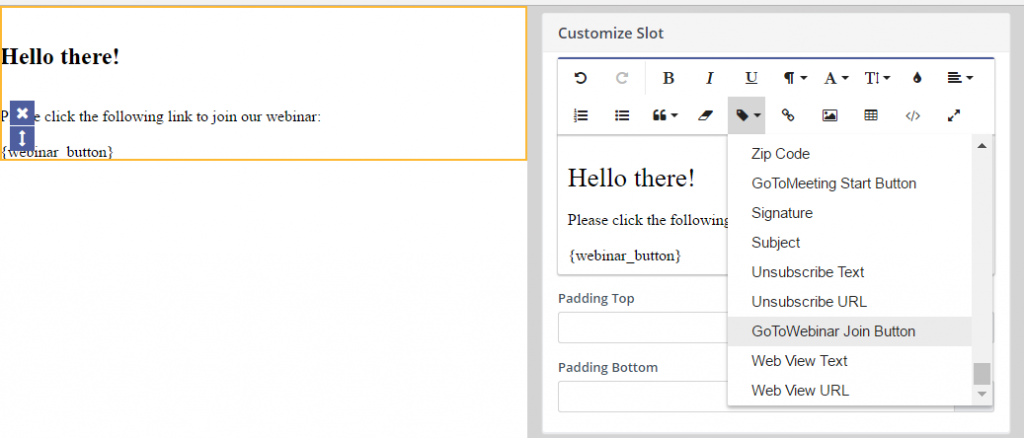This screenshot has width=1024, height=438.
Task: Toggle underline formatting
Action: coord(751,78)
